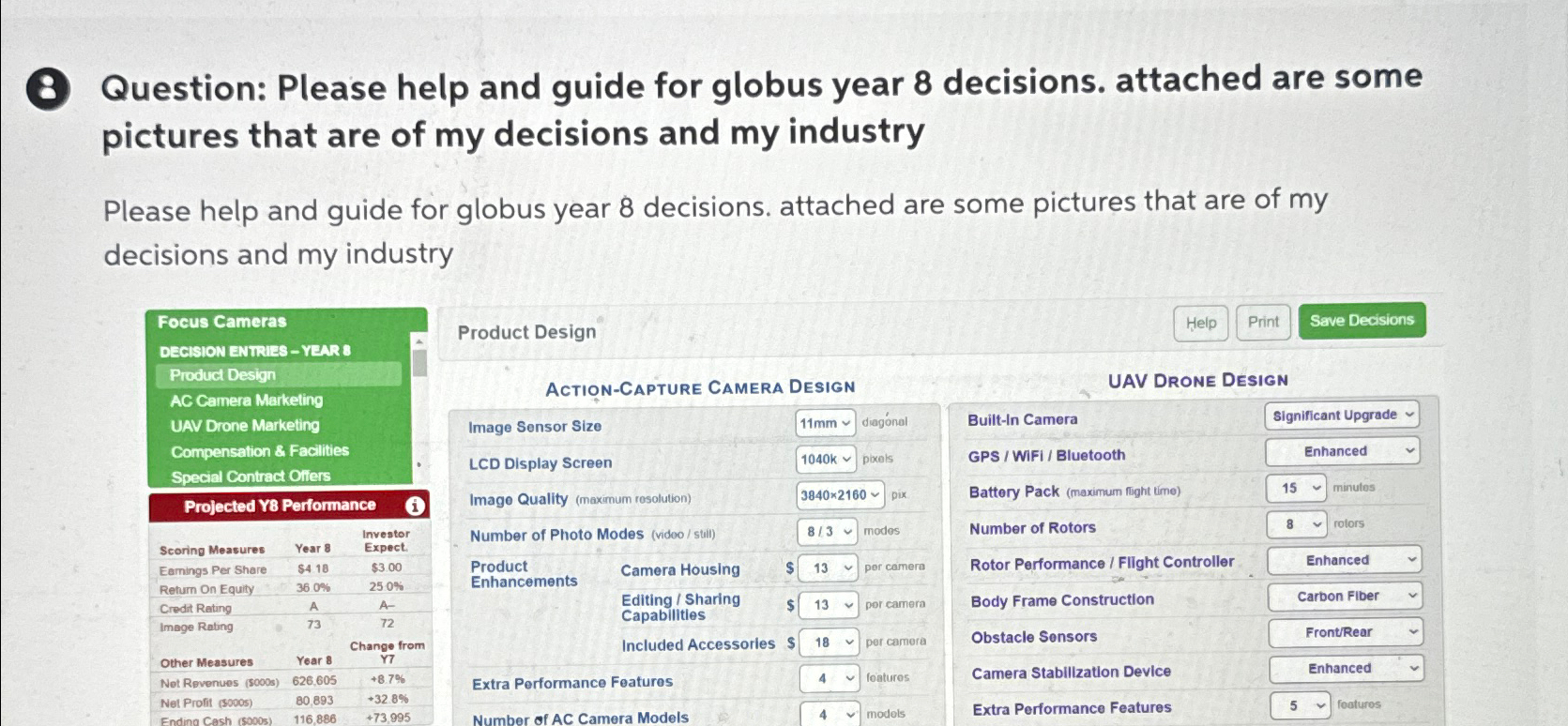
Task: Open Special Contract Offers page
Action: pyautogui.click(x=251, y=476)
